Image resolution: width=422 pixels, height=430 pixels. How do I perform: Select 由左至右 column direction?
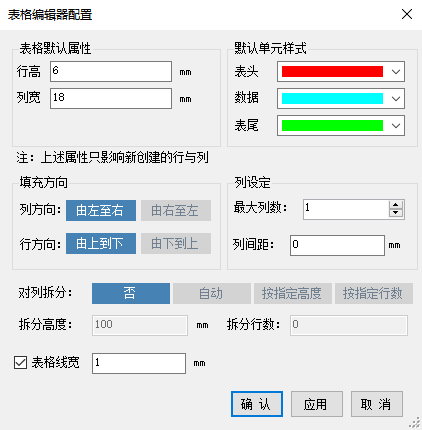tap(101, 210)
